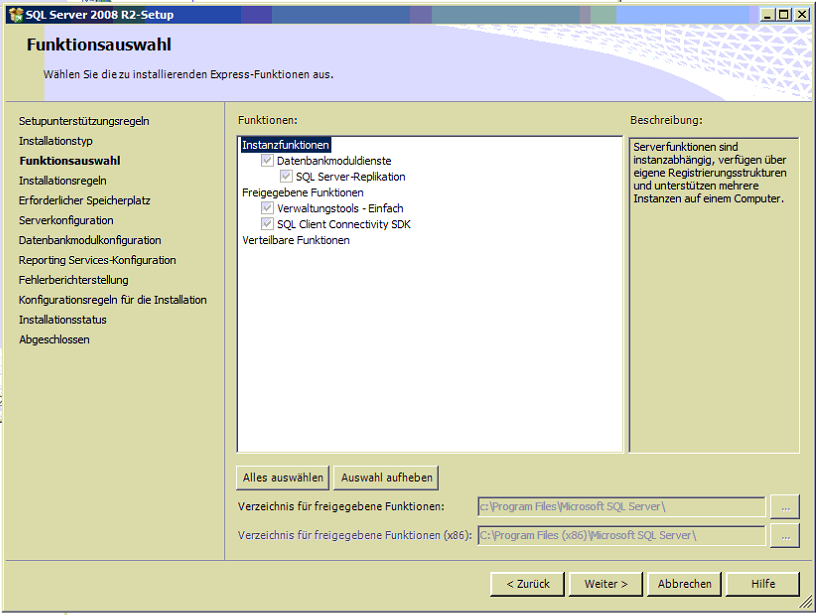This screenshot has height=615, width=816.
Task: Select the Installationsstatus step
Action: click(62, 319)
